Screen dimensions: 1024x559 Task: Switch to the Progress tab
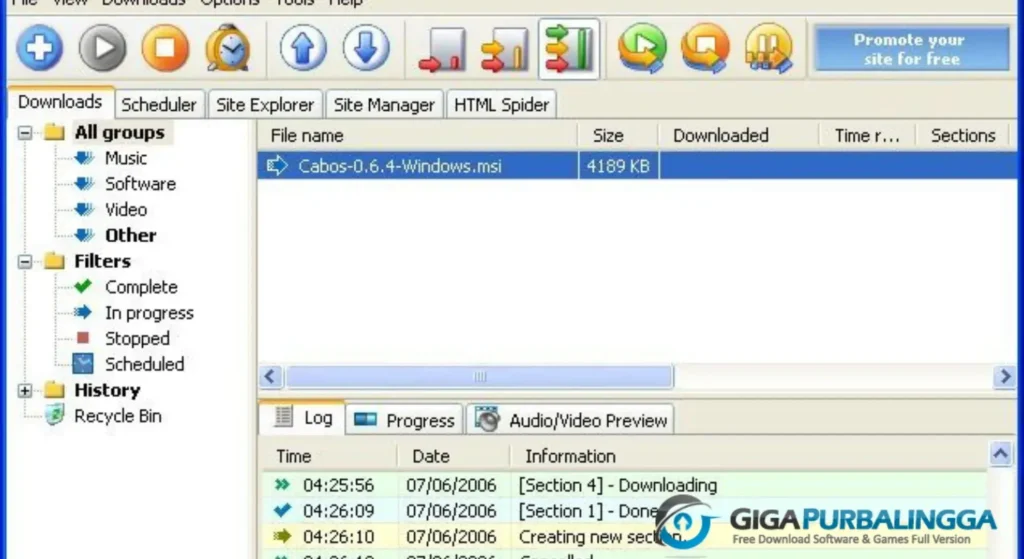[x=404, y=421]
